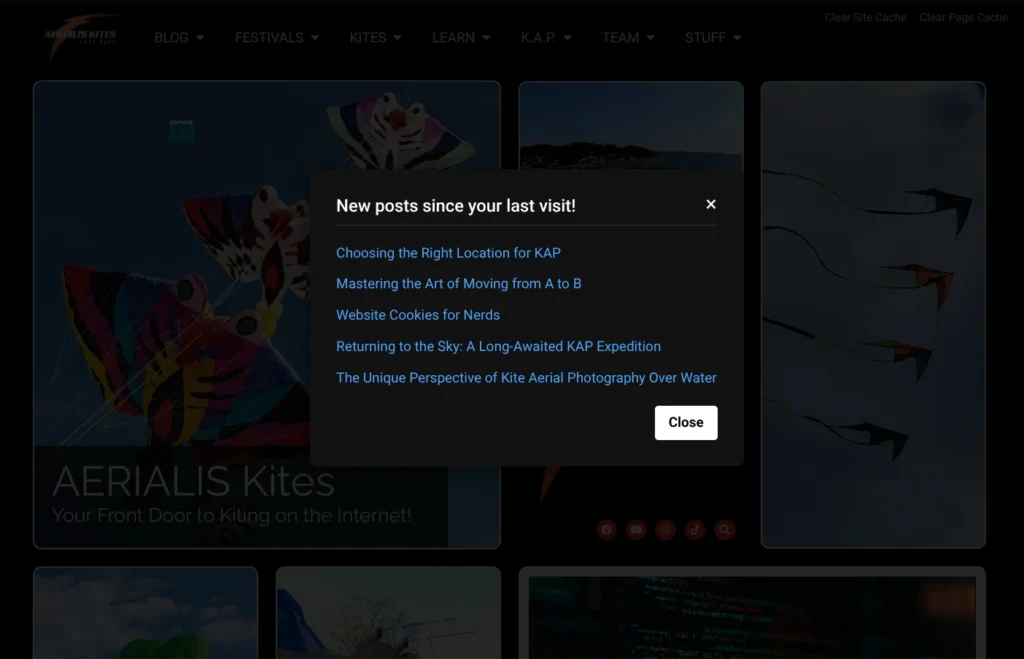Open the LEARN menu
Screen dimensions: 1024x659
[460, 38]
